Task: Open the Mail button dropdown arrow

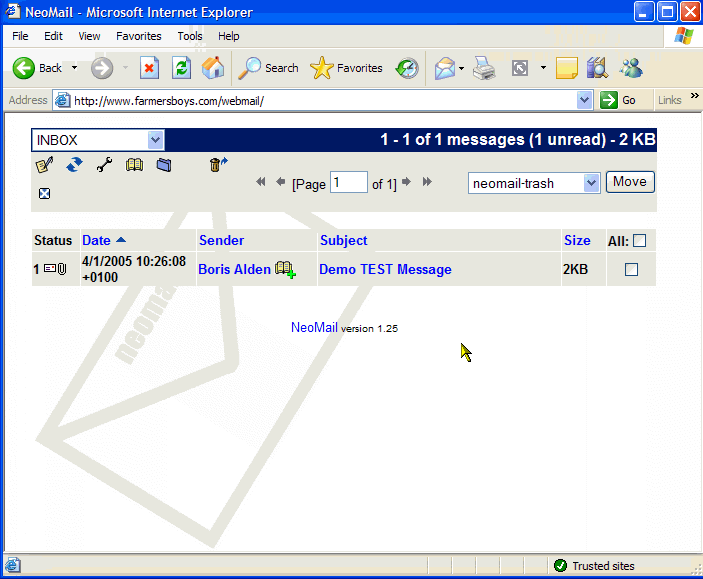Action: pyautogui.click(x=461, y=69)
